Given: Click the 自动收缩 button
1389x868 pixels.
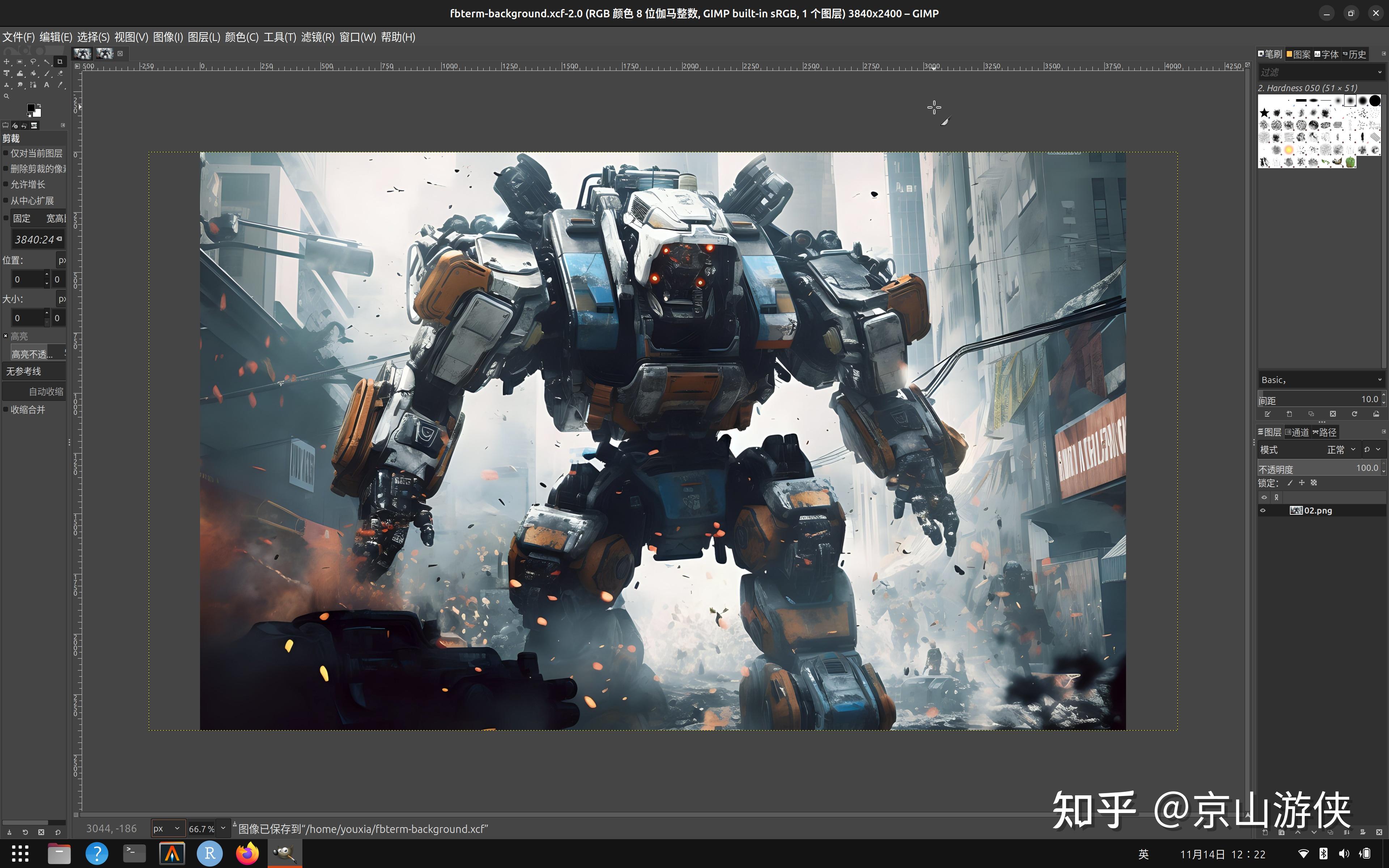Looking at the screenshot, I should (34, 392).
